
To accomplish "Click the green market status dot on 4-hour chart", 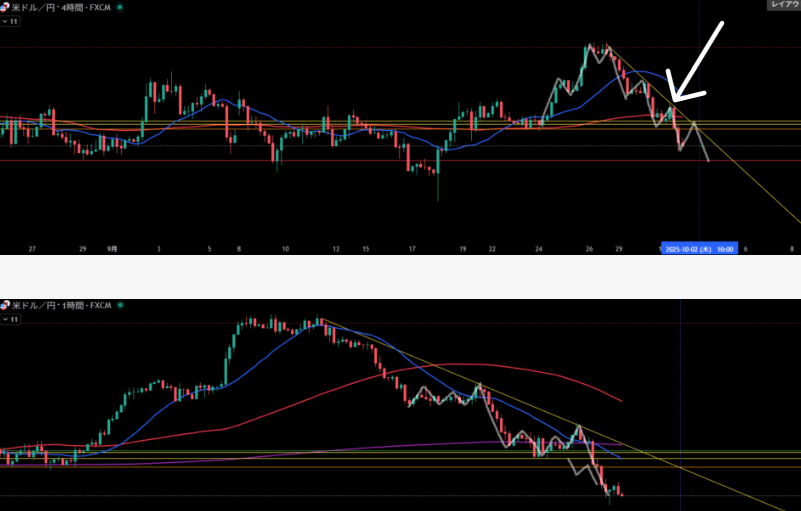I will pos(121,7).
